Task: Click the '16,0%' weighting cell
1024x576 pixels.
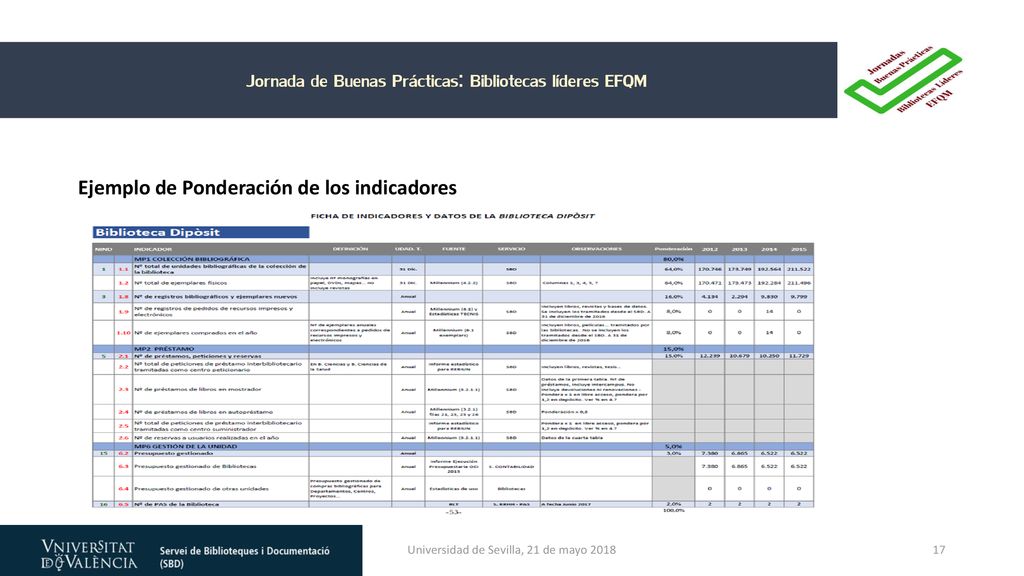Action: click(673, 296)
